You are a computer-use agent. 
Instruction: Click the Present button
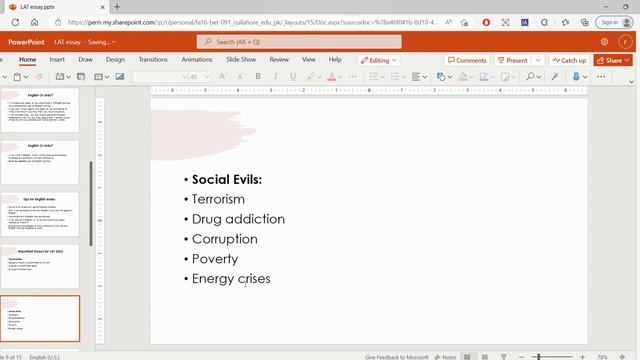coord(513,60)
